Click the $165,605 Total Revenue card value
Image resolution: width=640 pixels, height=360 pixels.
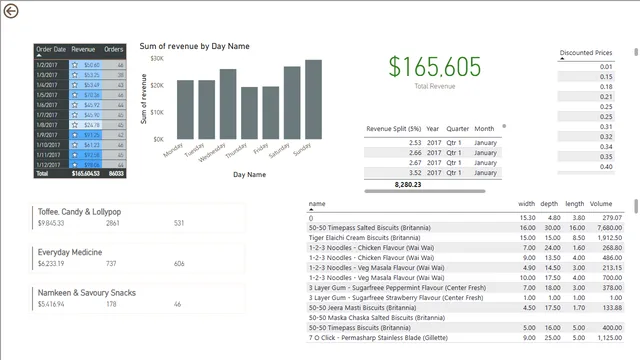[435, 67]
